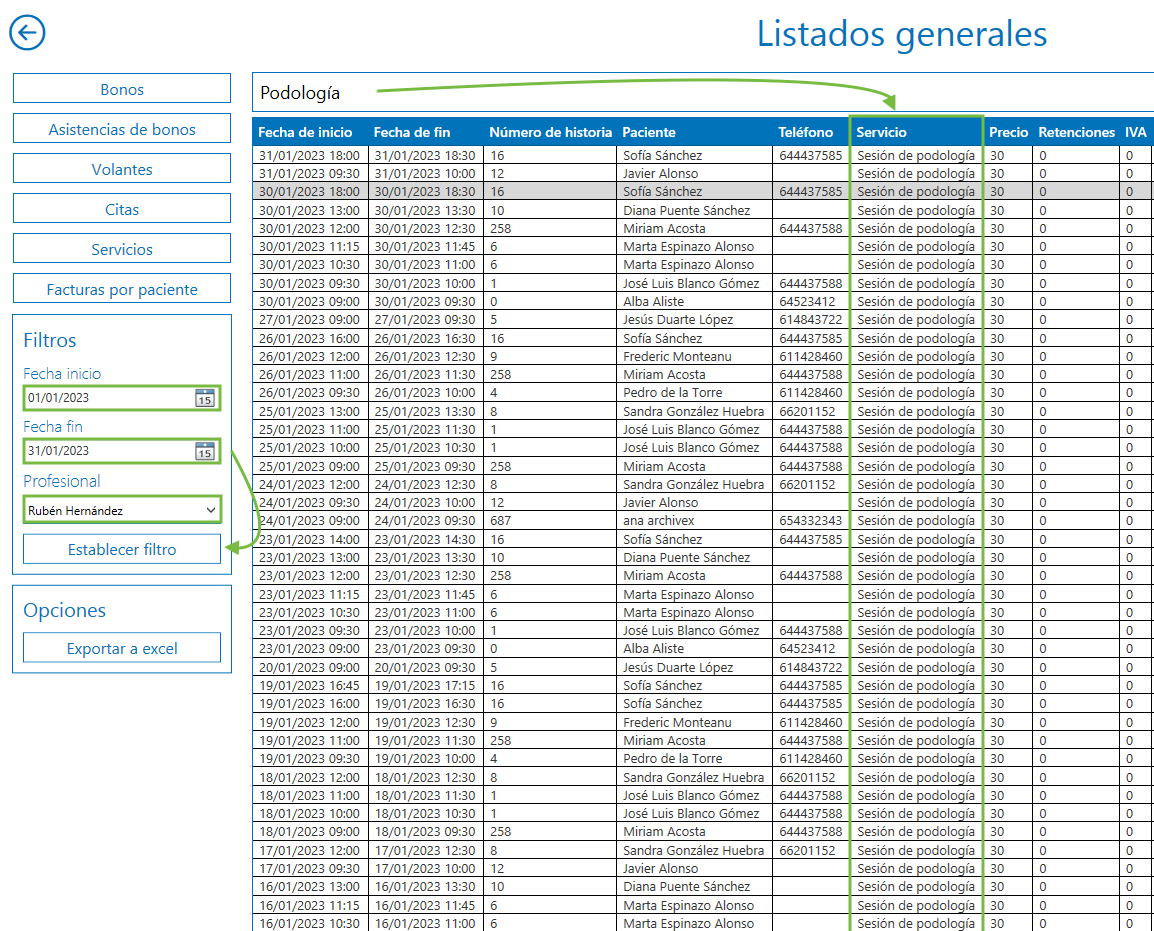
Task: Select the Volantes listing
Action: pos(122,169)
